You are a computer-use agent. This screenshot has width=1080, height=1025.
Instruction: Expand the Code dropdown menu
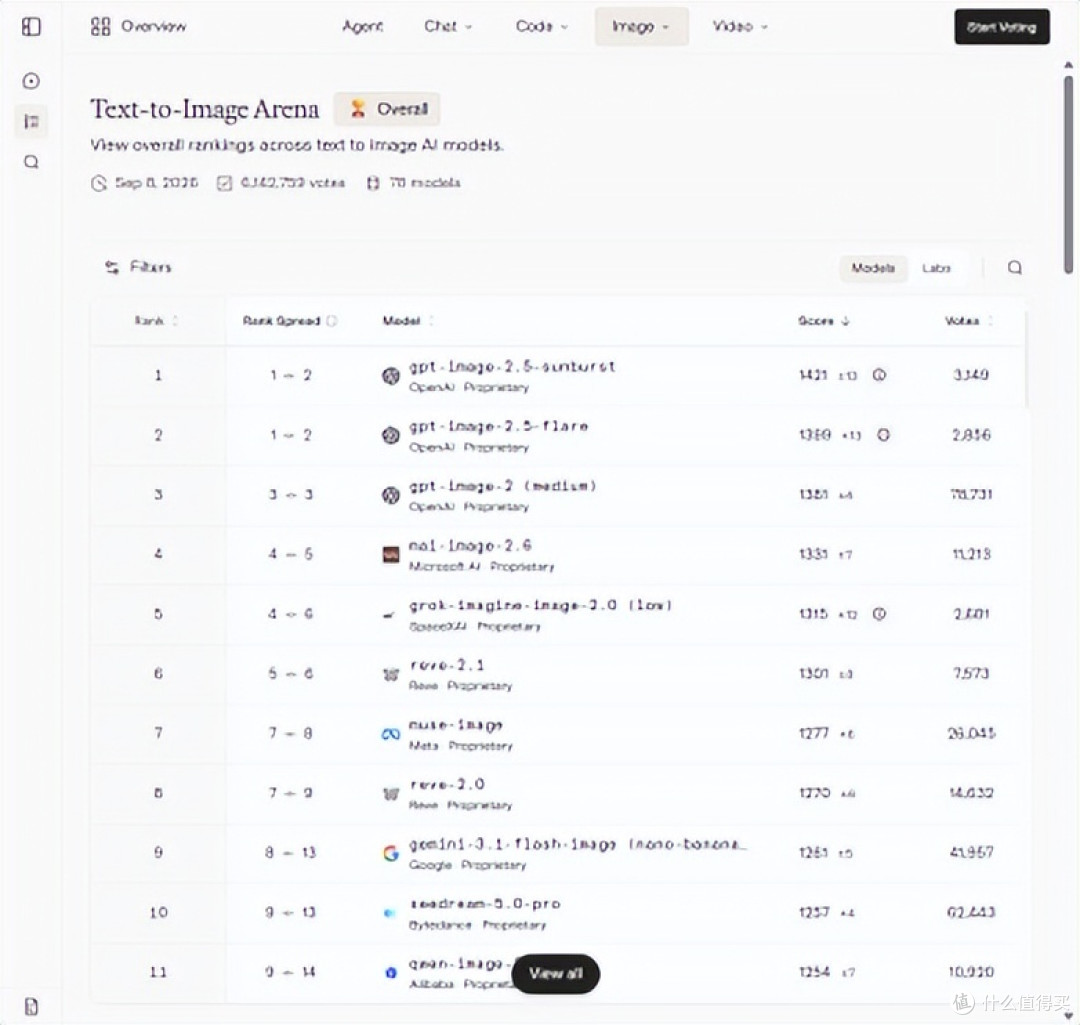pyautogui.click(x=541, y=27)
